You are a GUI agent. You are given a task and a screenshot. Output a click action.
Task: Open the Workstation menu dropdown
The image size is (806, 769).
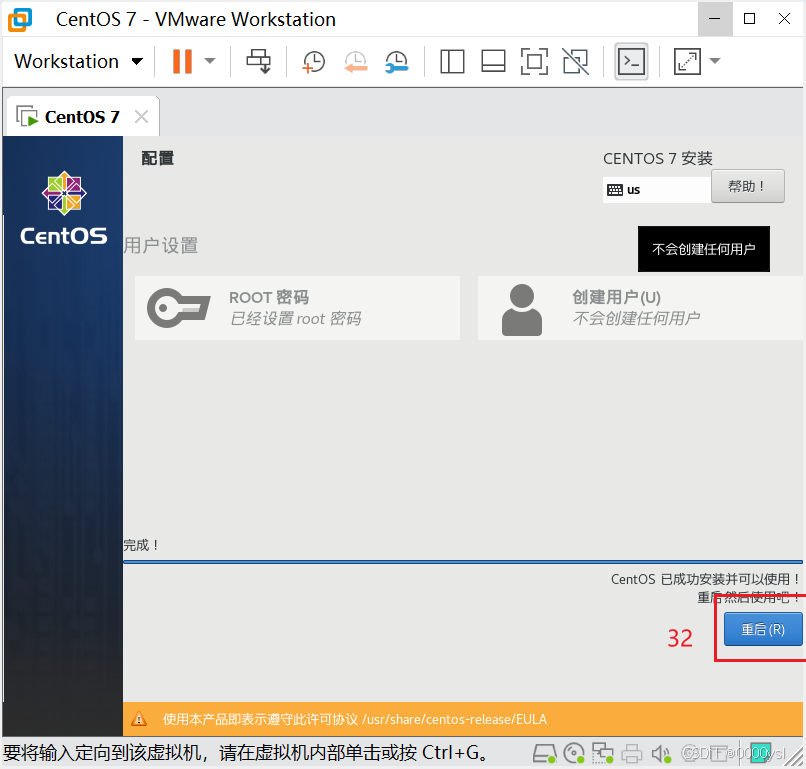(x=79, y=61)
